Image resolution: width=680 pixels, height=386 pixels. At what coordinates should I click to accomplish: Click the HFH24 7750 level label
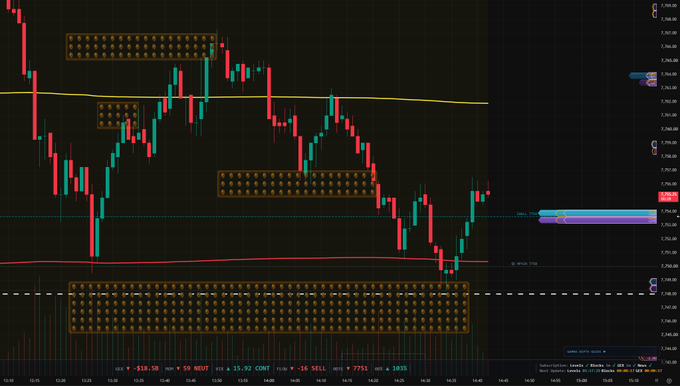tap(526, 264)
